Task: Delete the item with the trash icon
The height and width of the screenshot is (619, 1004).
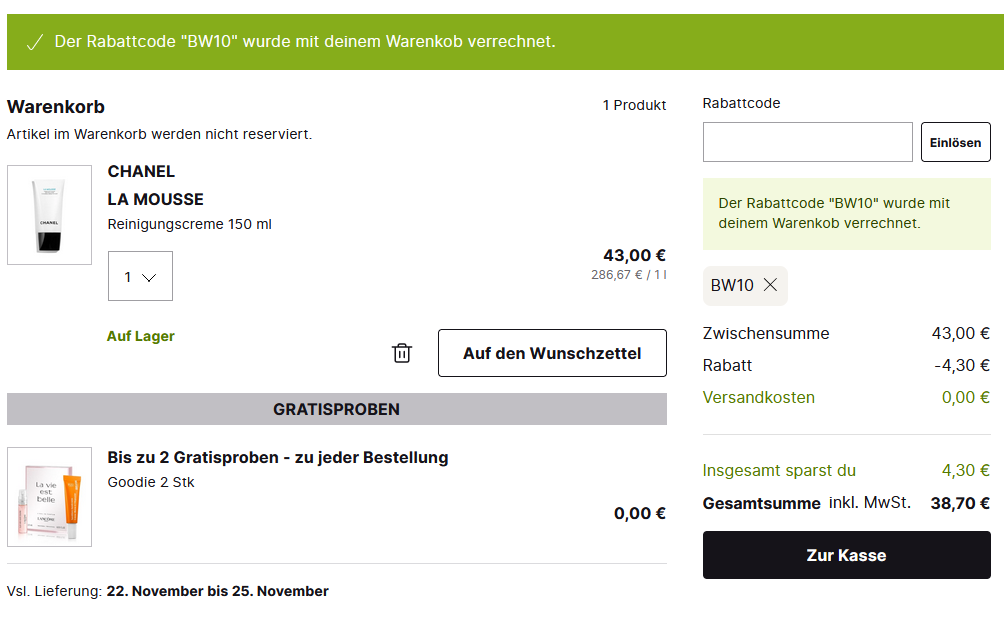Action: click(402, 353)
